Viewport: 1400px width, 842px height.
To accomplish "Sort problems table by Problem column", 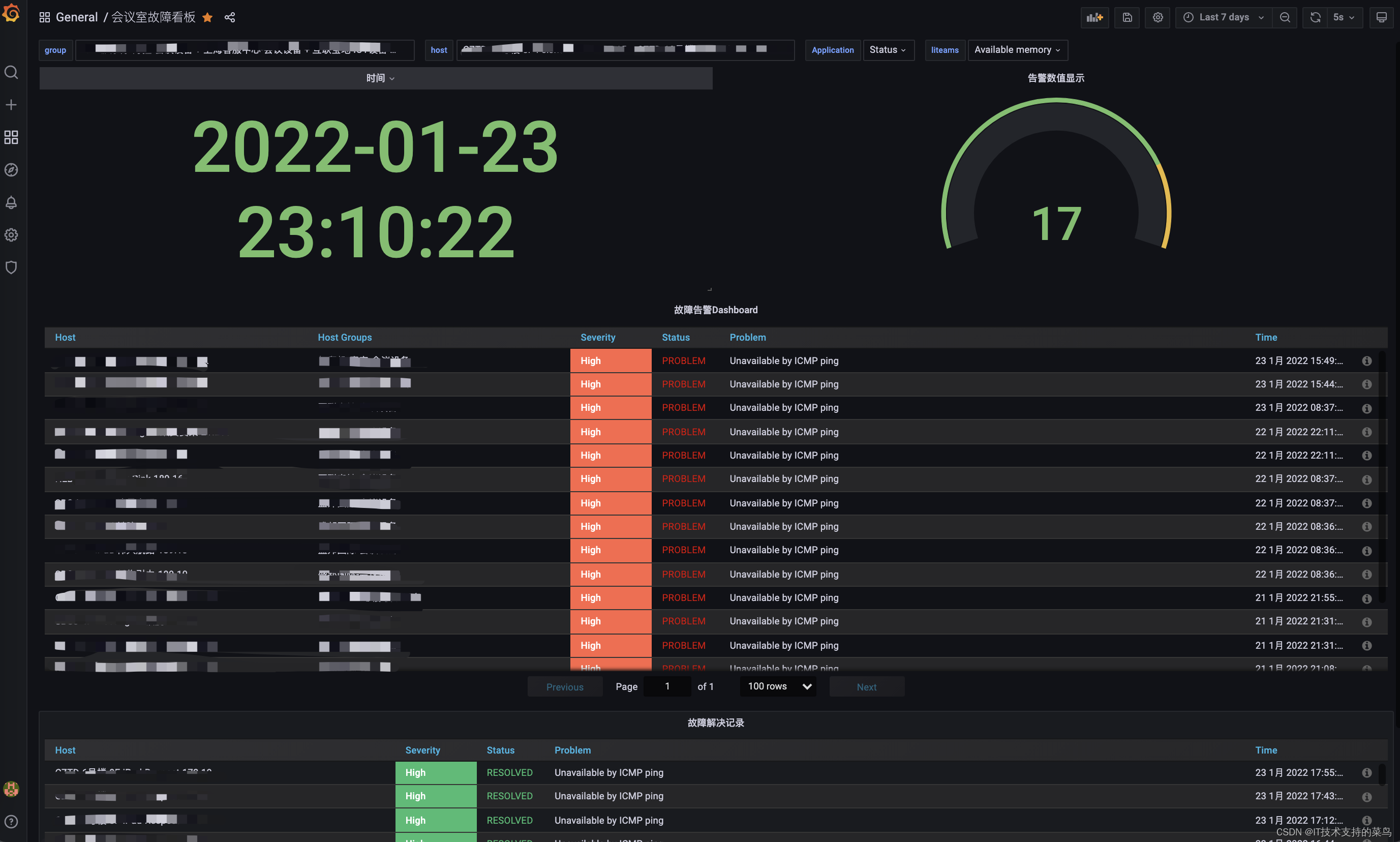I will [x=747, y=338].
